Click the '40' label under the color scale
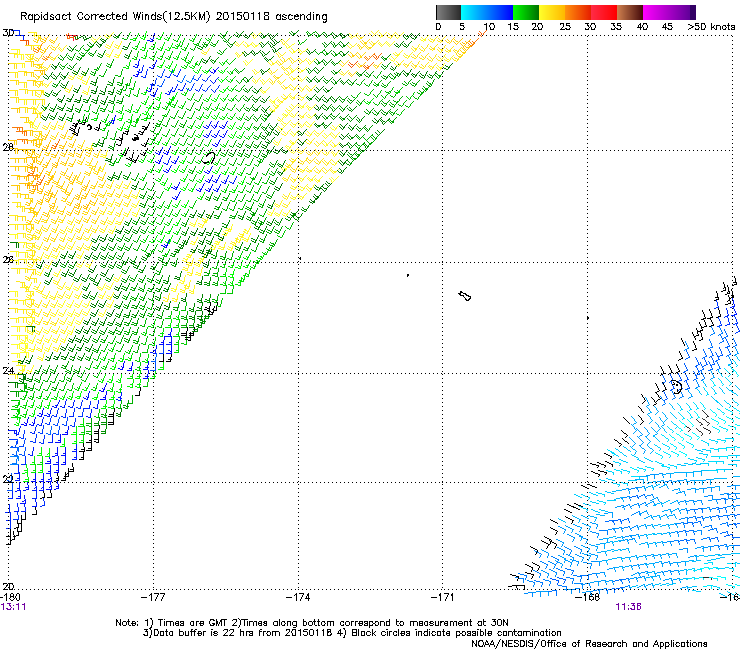 (x=642, y=27)
